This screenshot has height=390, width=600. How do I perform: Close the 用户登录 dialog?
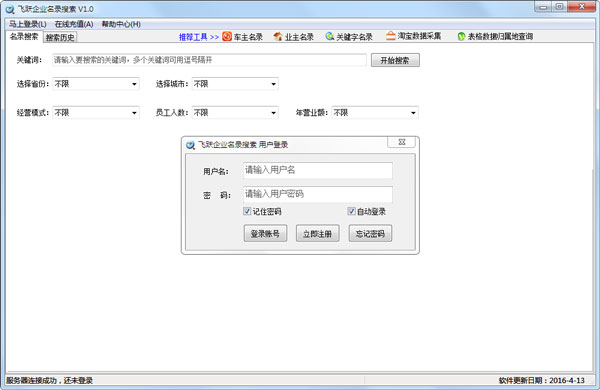[x=401, y=142]
